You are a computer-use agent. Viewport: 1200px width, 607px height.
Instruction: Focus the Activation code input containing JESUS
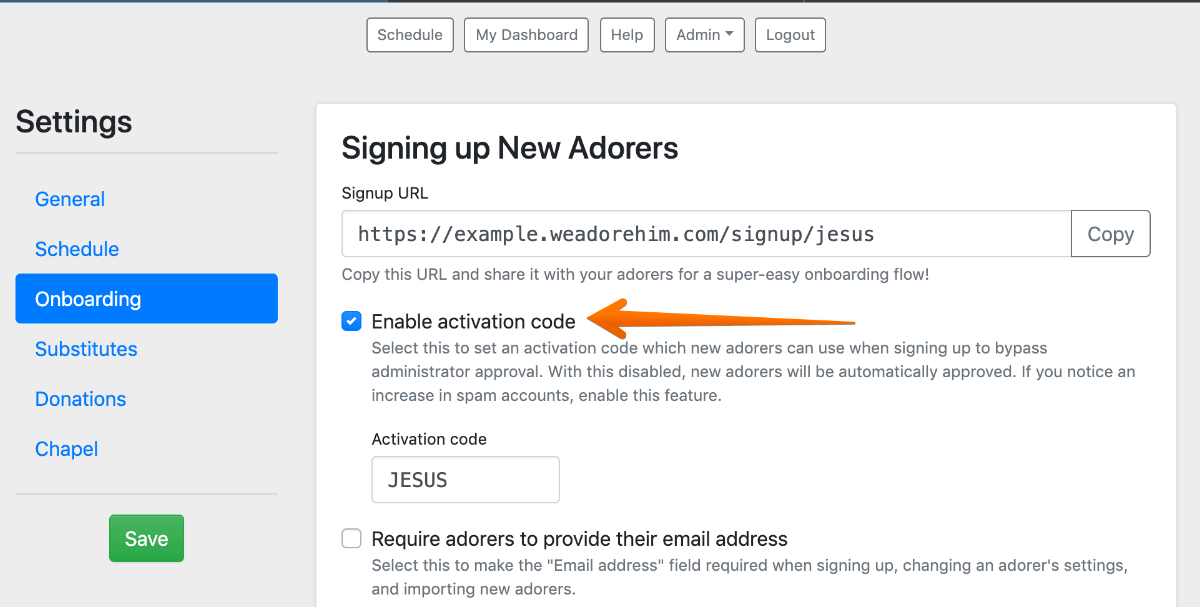point(465,480)
